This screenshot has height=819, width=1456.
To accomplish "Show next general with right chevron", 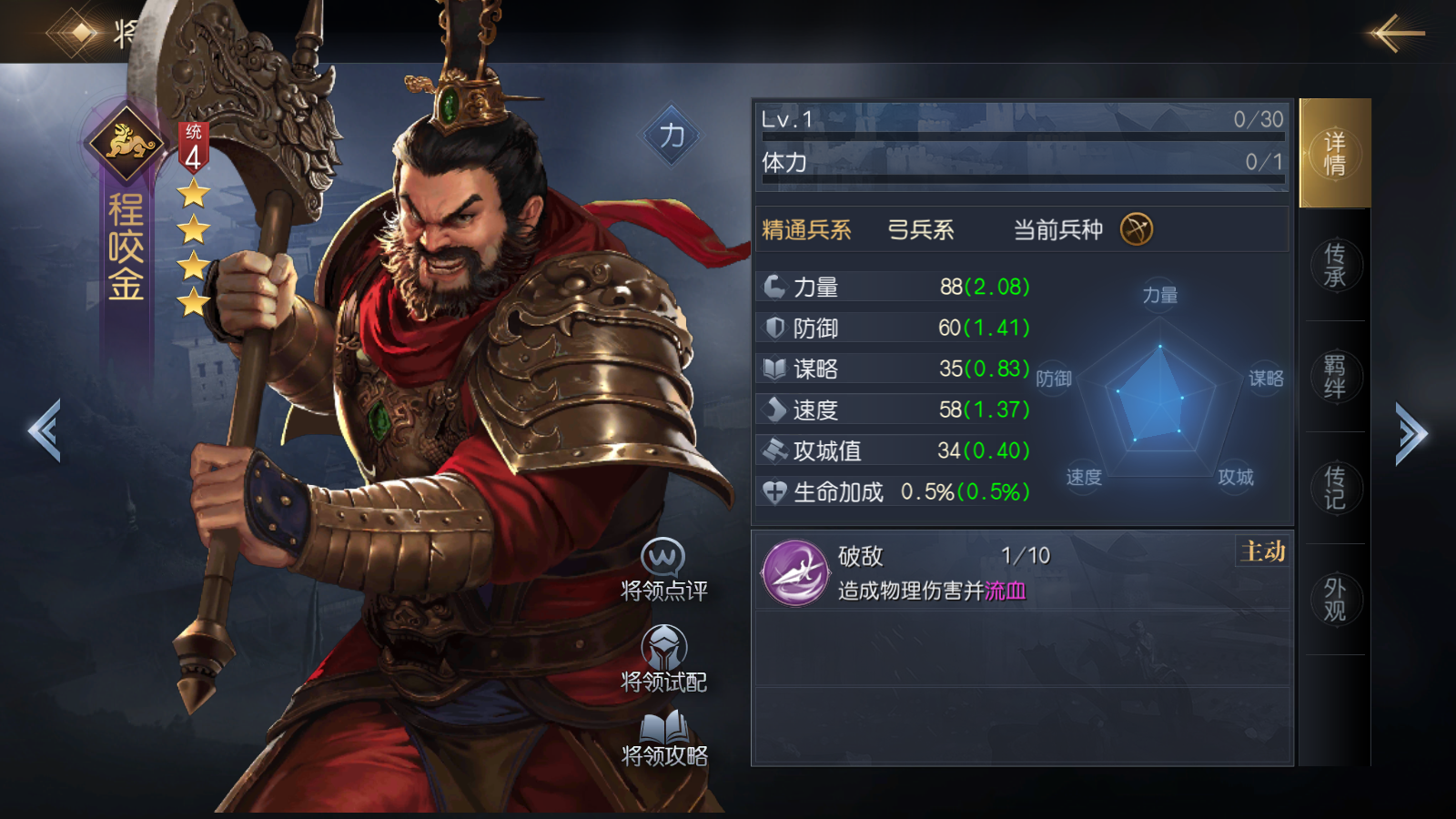I will (x=1411, y=433).
